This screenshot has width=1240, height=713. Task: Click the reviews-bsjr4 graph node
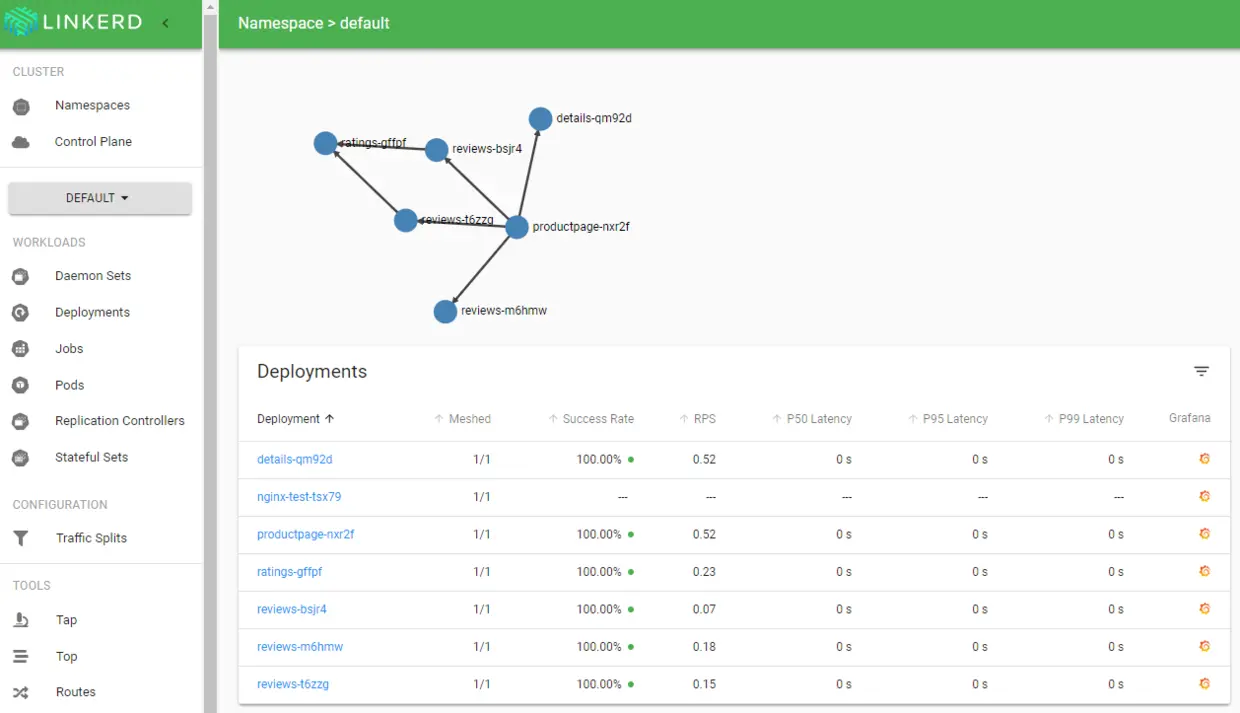[x=436, y=150]
